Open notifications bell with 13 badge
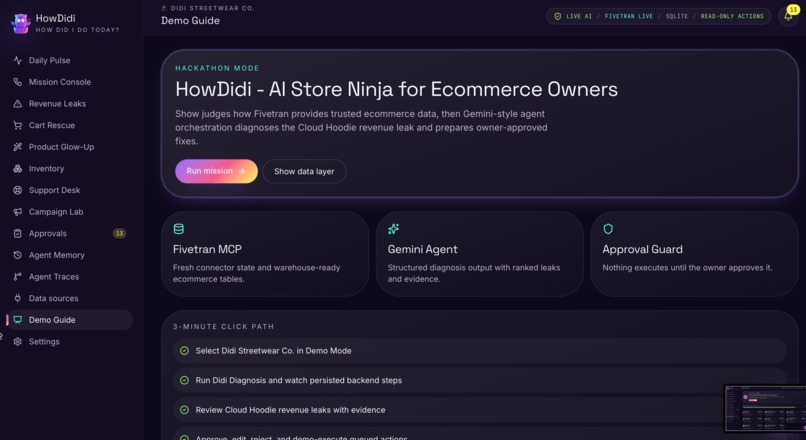The width and height of the screenshot is (806, 440). click(x=789, y=15)
